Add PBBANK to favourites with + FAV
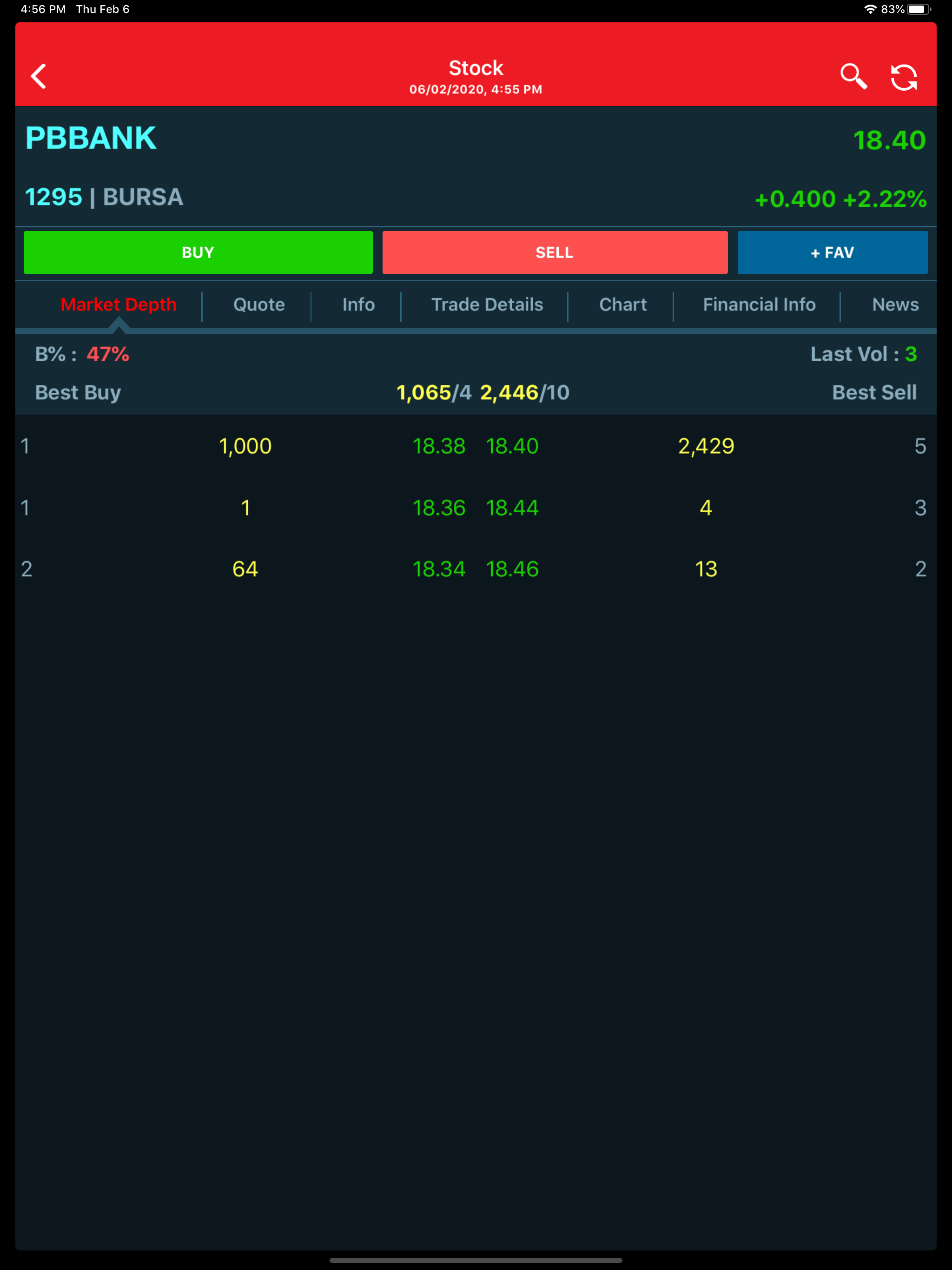 point(833,252)
